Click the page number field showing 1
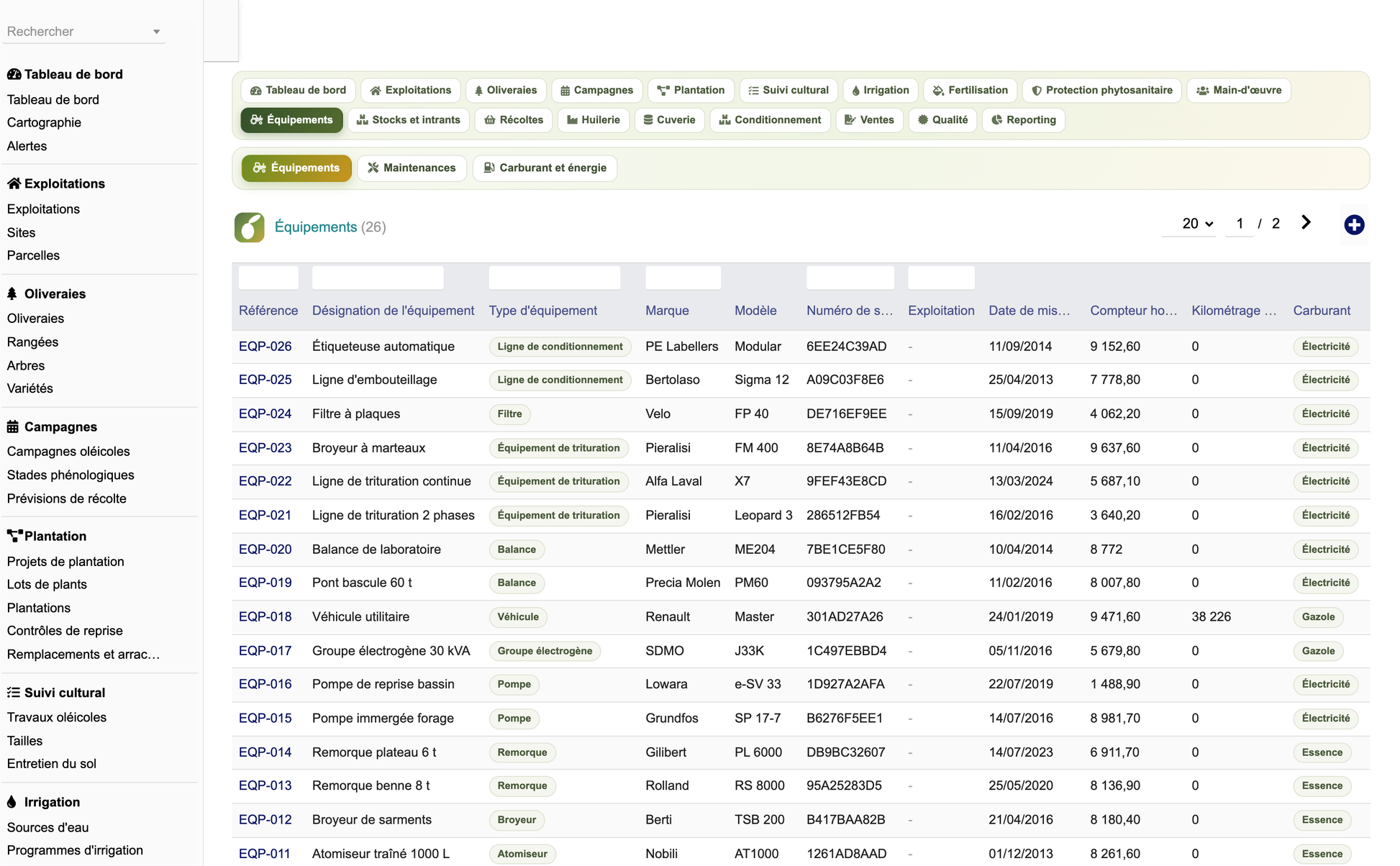The height and width of the screenshot is (866, 1400). [x=1240, y=224]
